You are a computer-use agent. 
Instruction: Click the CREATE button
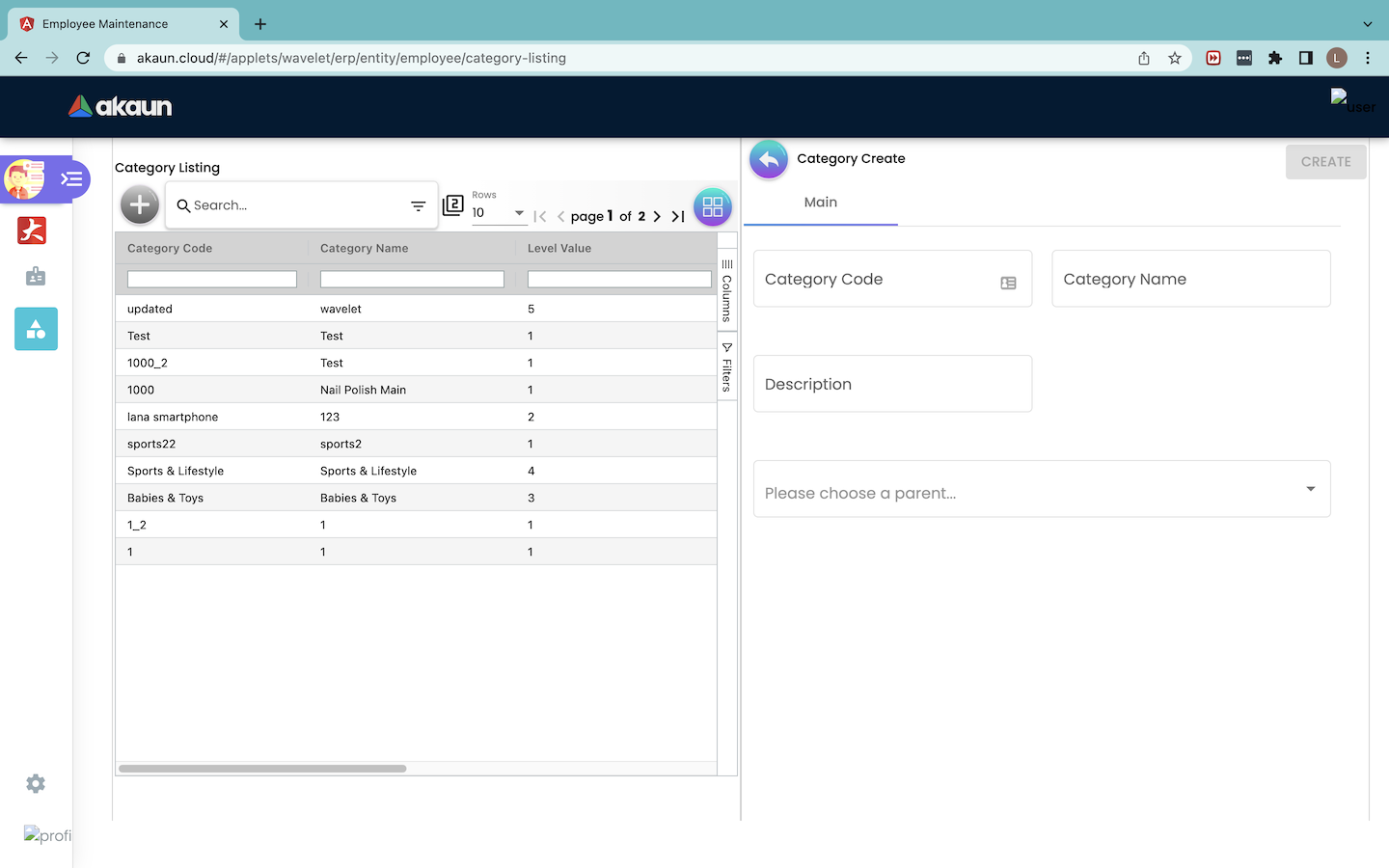tap(1325, 162)
